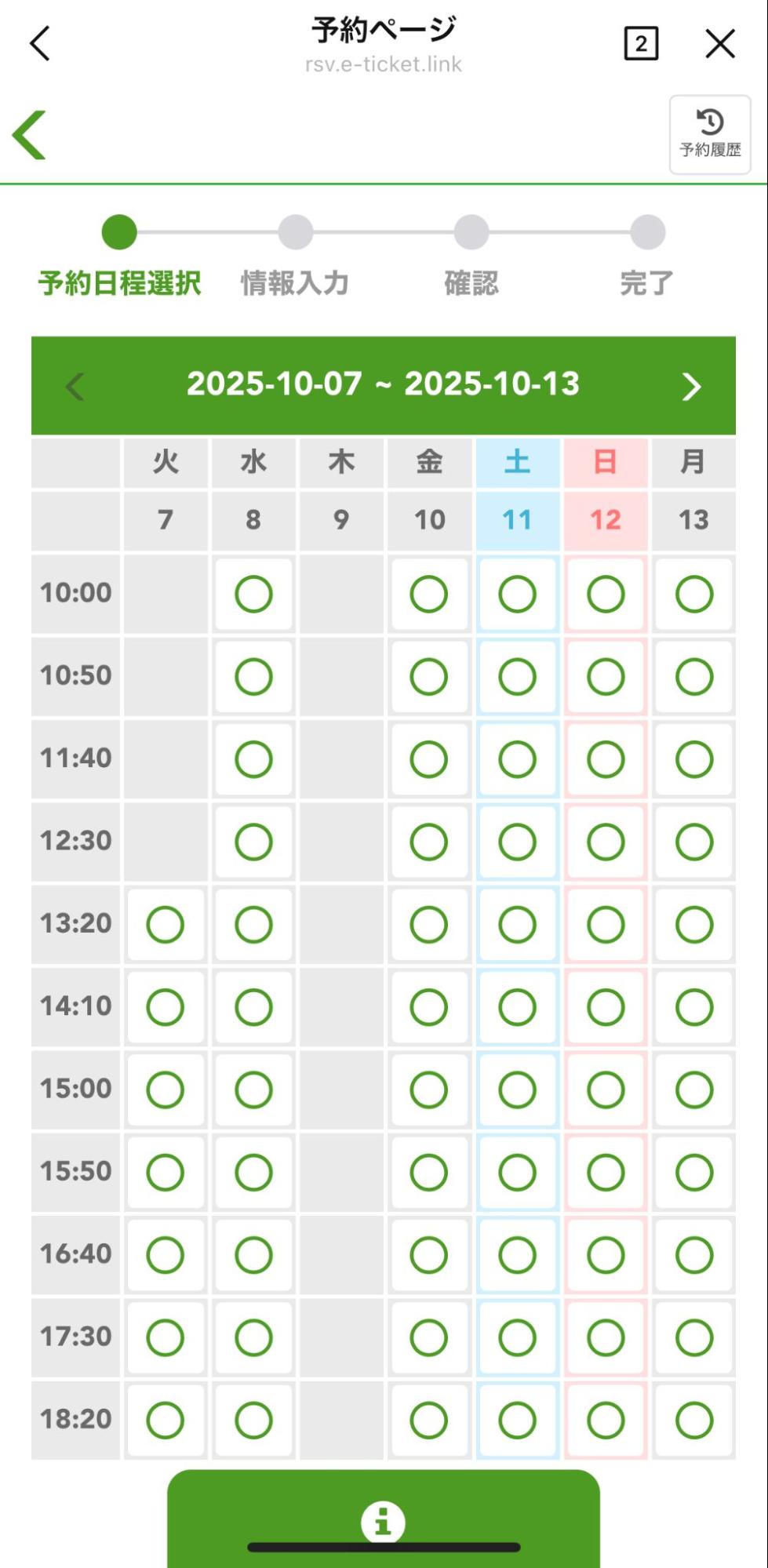
Task: Select the 予約日程選択 step
Action: click(119, 283)
